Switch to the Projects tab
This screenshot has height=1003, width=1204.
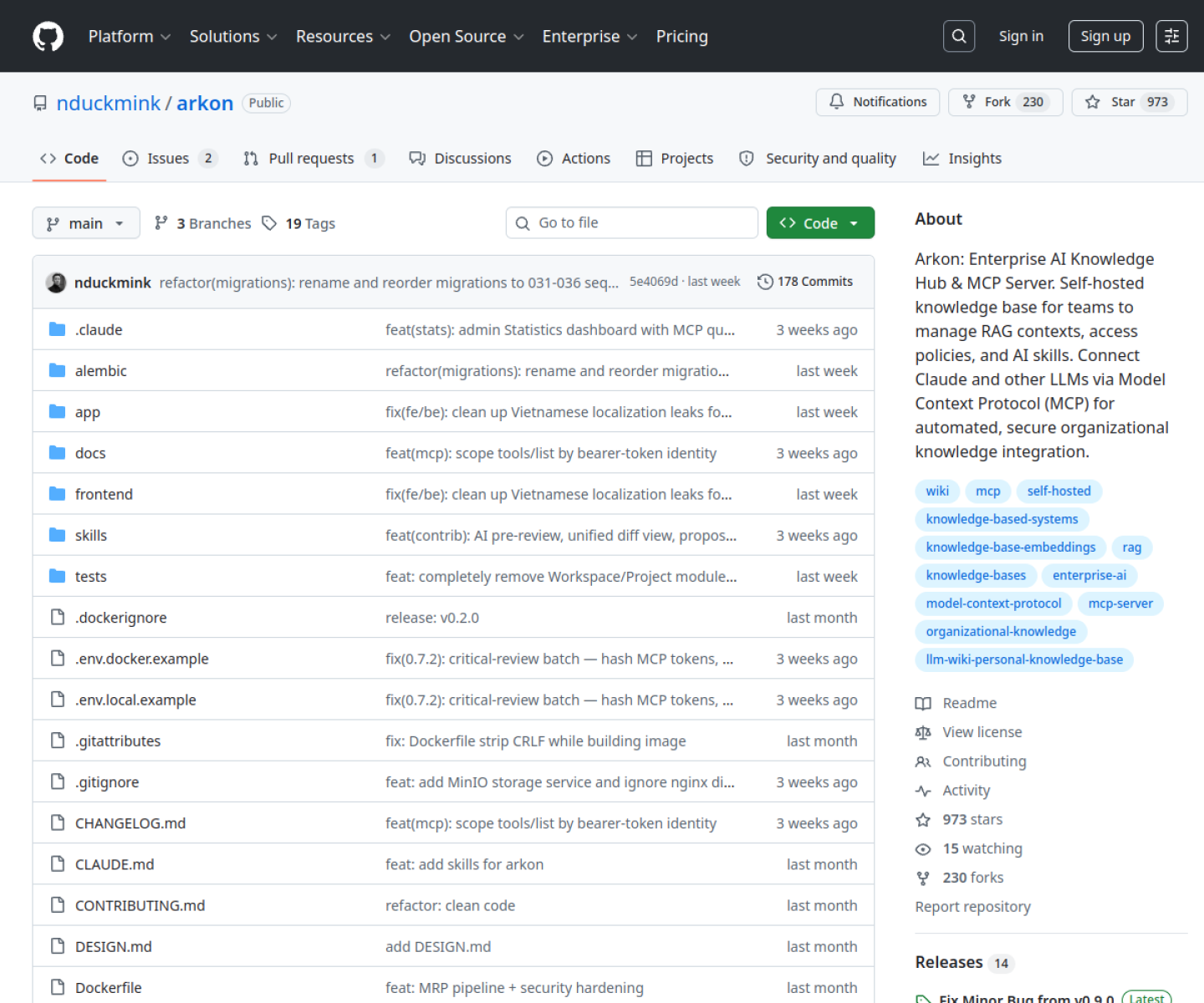(675, 158)
